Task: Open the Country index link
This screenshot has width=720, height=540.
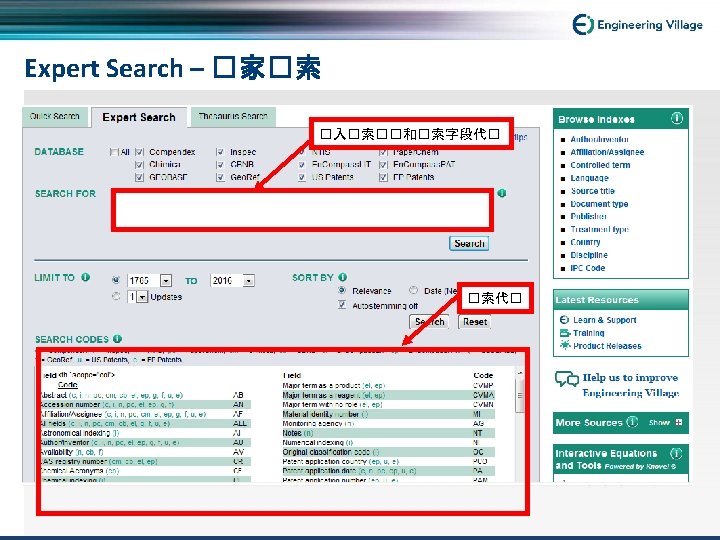Action: 585,242
